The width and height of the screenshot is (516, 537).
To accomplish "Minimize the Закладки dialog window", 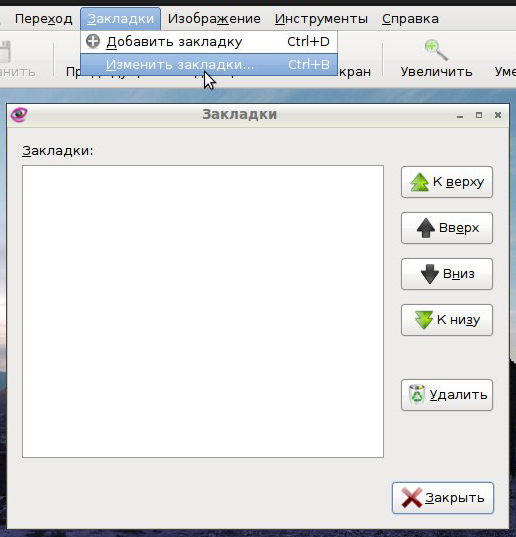I will click(x=460, y=116).
